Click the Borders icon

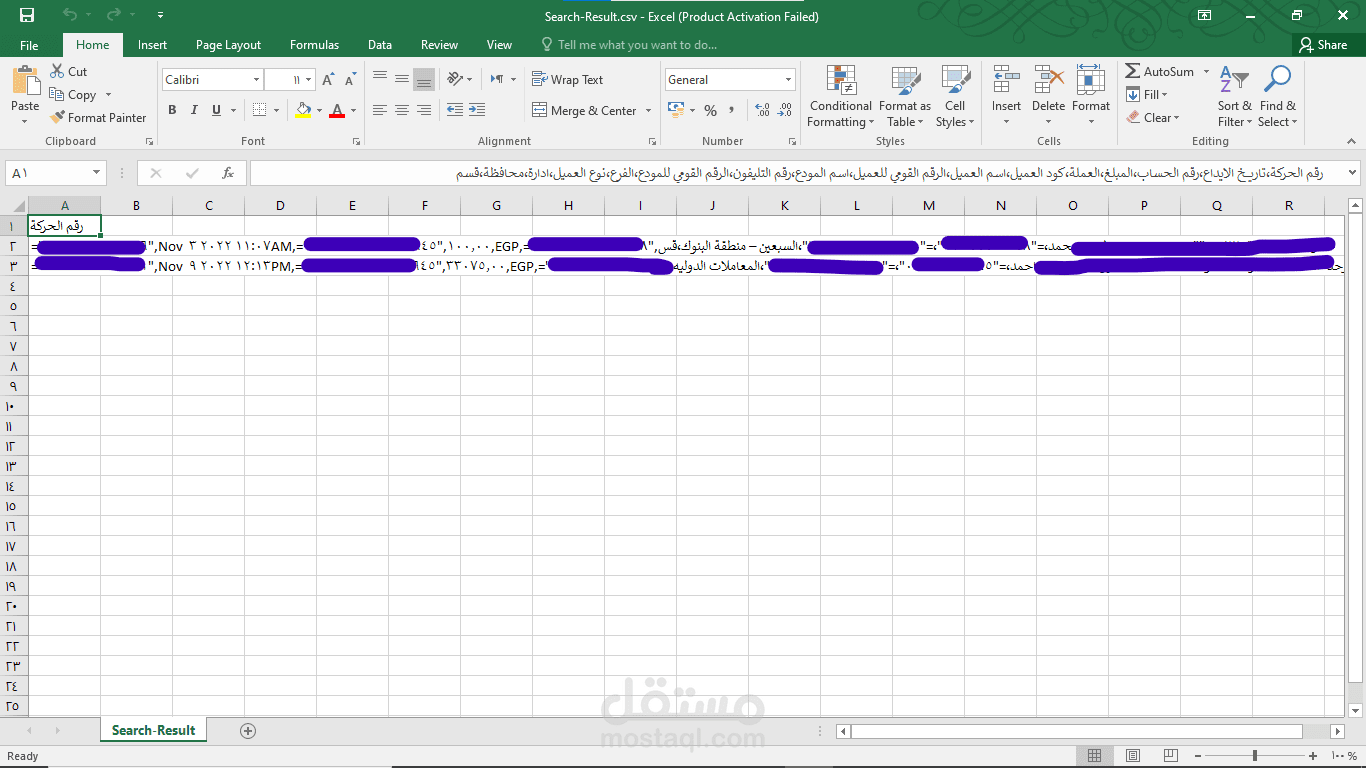(259, 110)
